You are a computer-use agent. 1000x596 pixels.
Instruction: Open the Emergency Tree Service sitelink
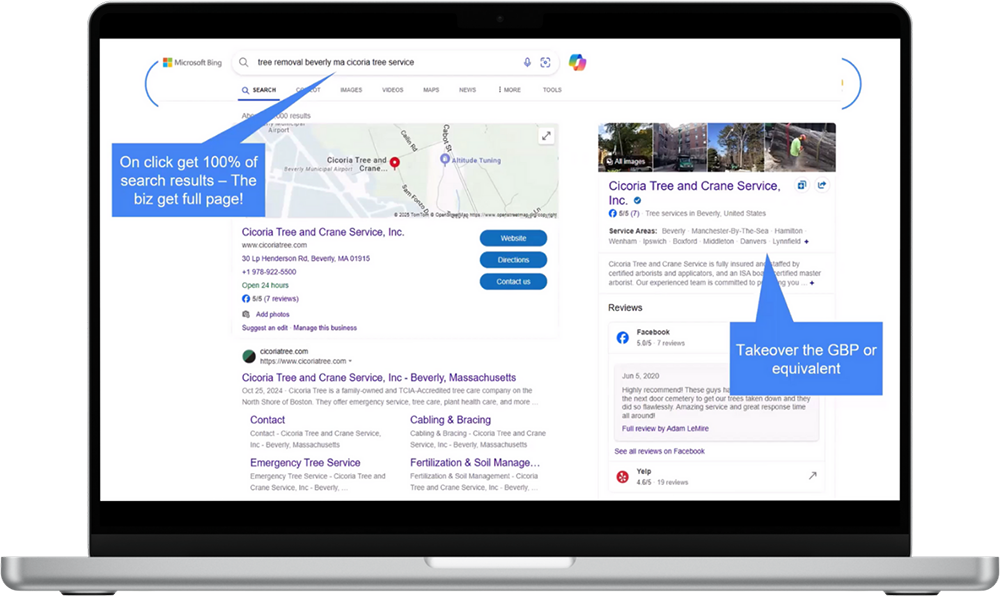coord(305,463)
